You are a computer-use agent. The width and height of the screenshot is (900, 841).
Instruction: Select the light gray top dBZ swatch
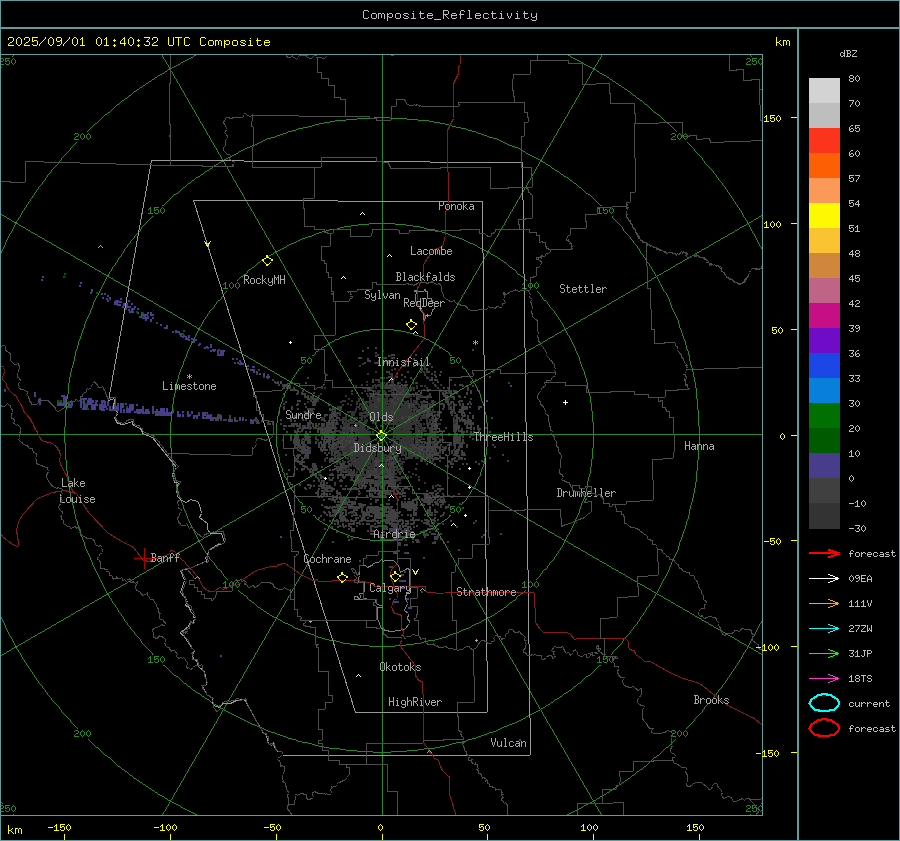pos(824,91)
